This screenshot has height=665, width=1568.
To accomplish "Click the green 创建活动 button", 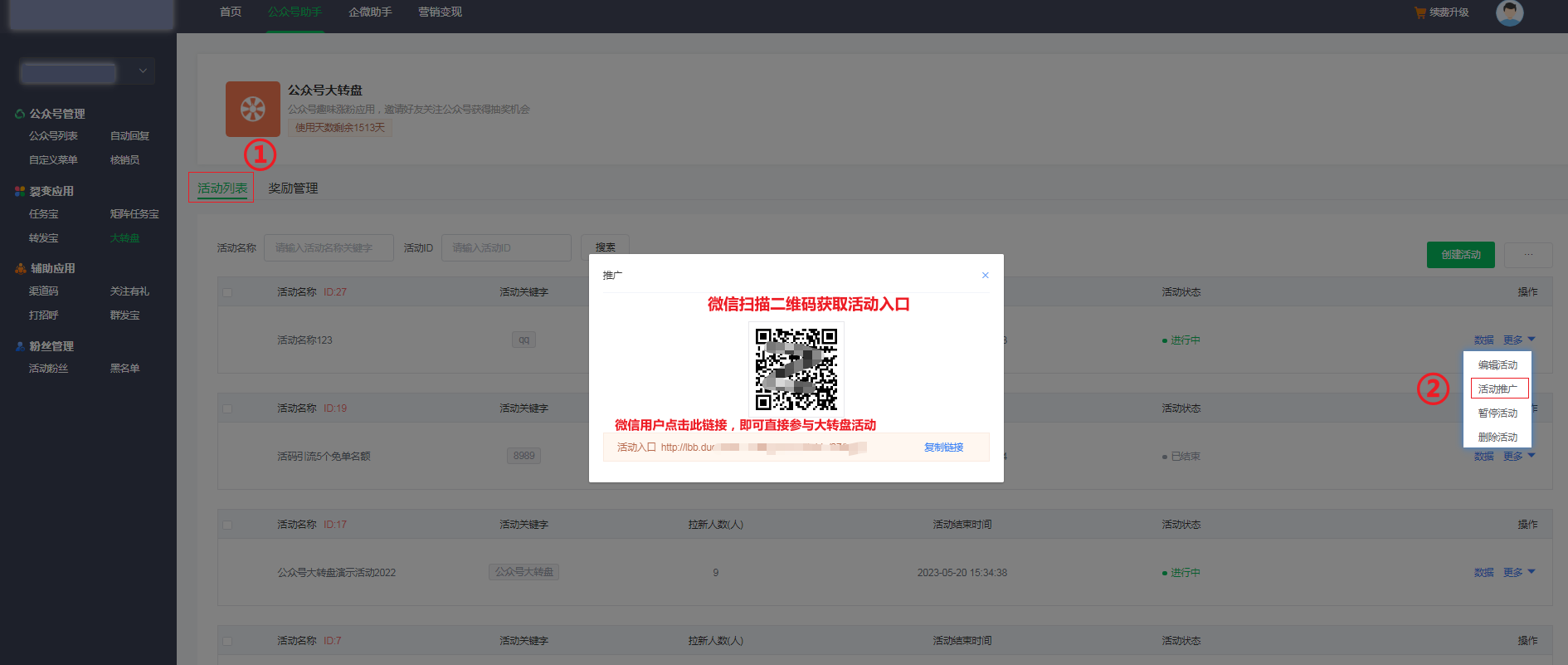I will [1461, 255].
